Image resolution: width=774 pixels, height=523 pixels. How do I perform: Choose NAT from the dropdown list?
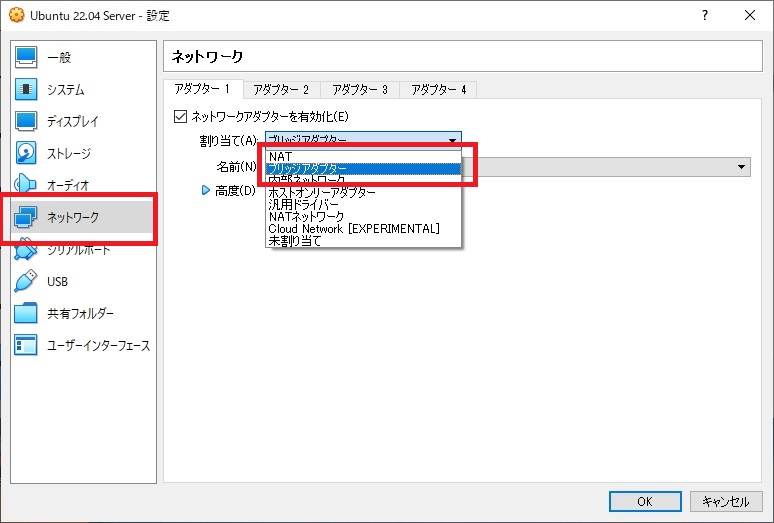click(x=363, y=156)
